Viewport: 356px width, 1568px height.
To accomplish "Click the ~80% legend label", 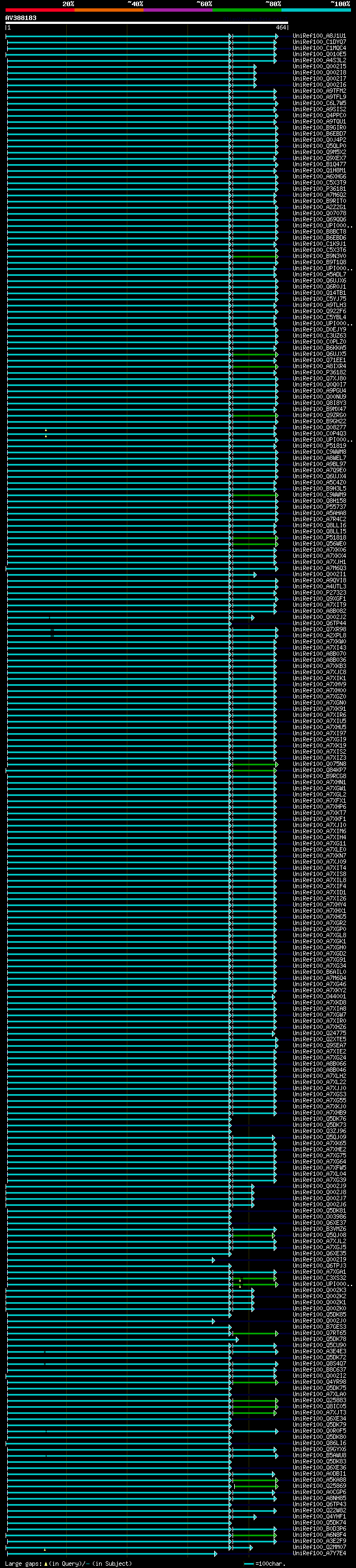I will 273,4.
